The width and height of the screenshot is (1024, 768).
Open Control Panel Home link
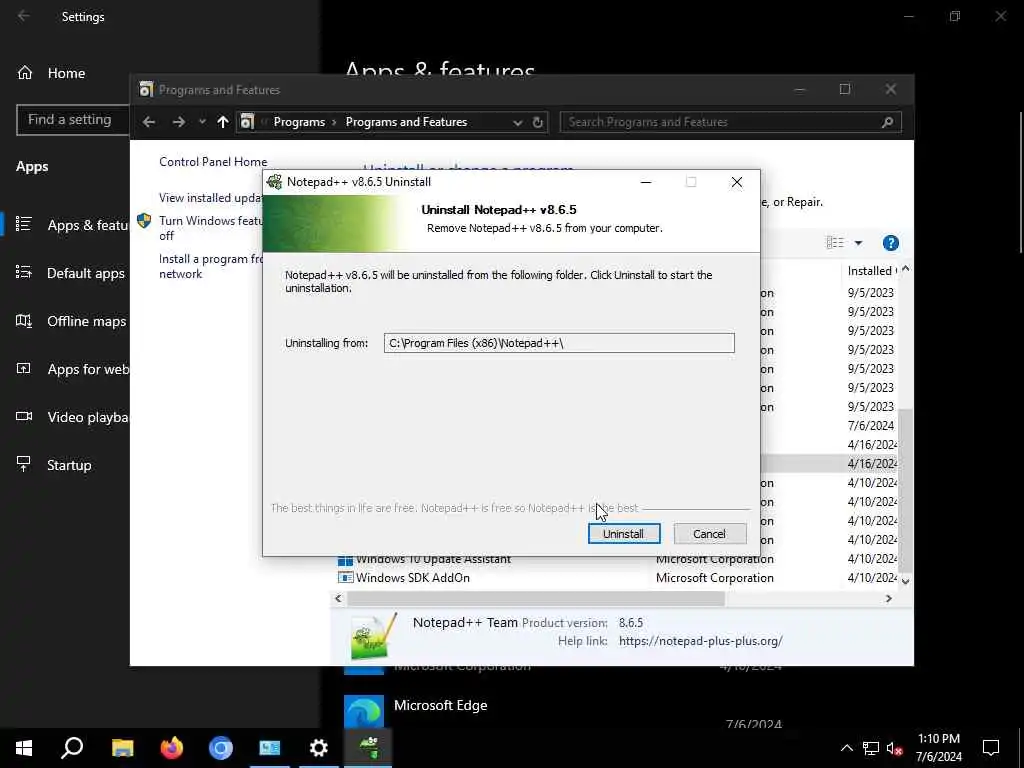[x=213, y=162]
